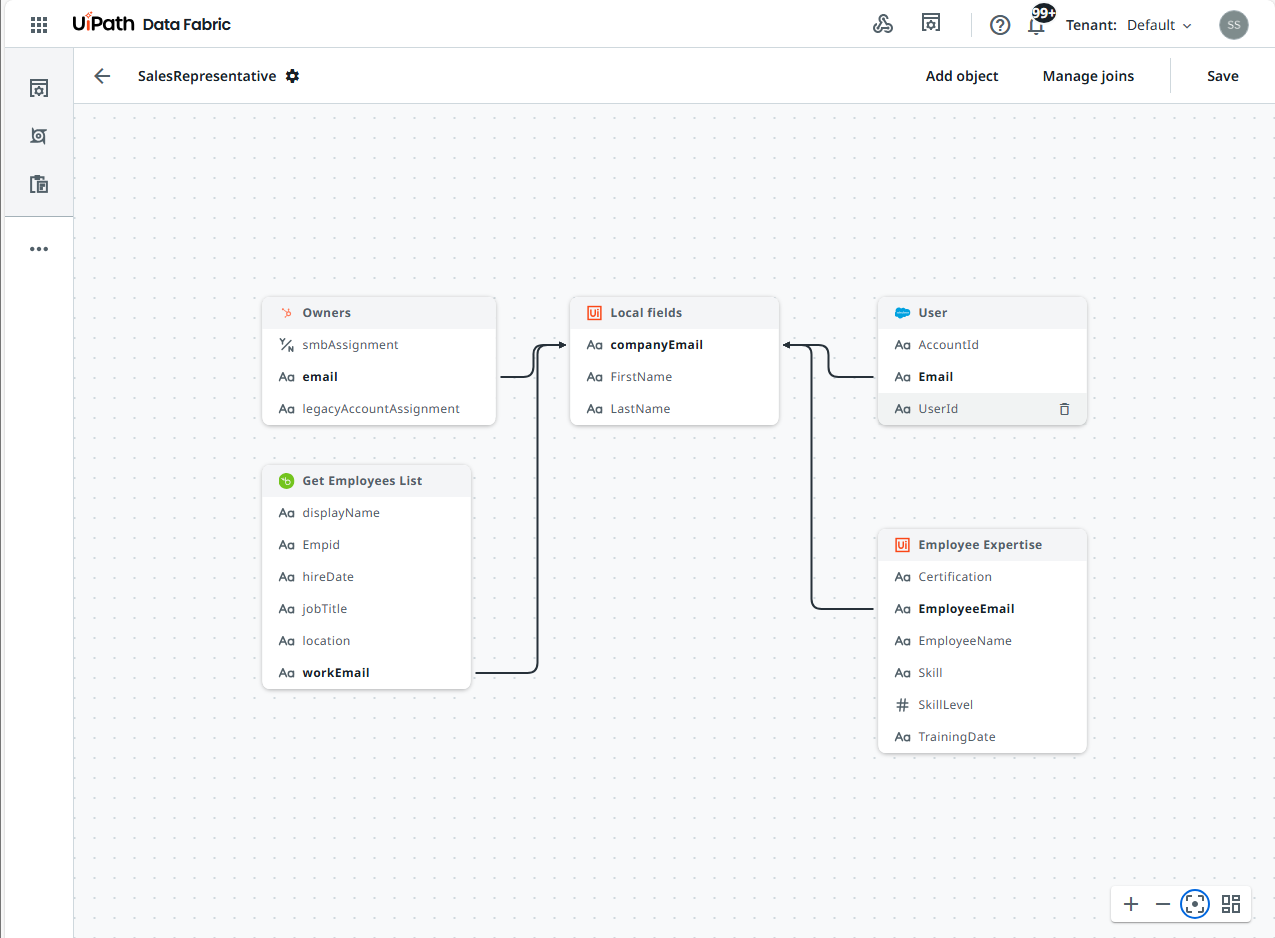Select the location field

coord(366,641)
